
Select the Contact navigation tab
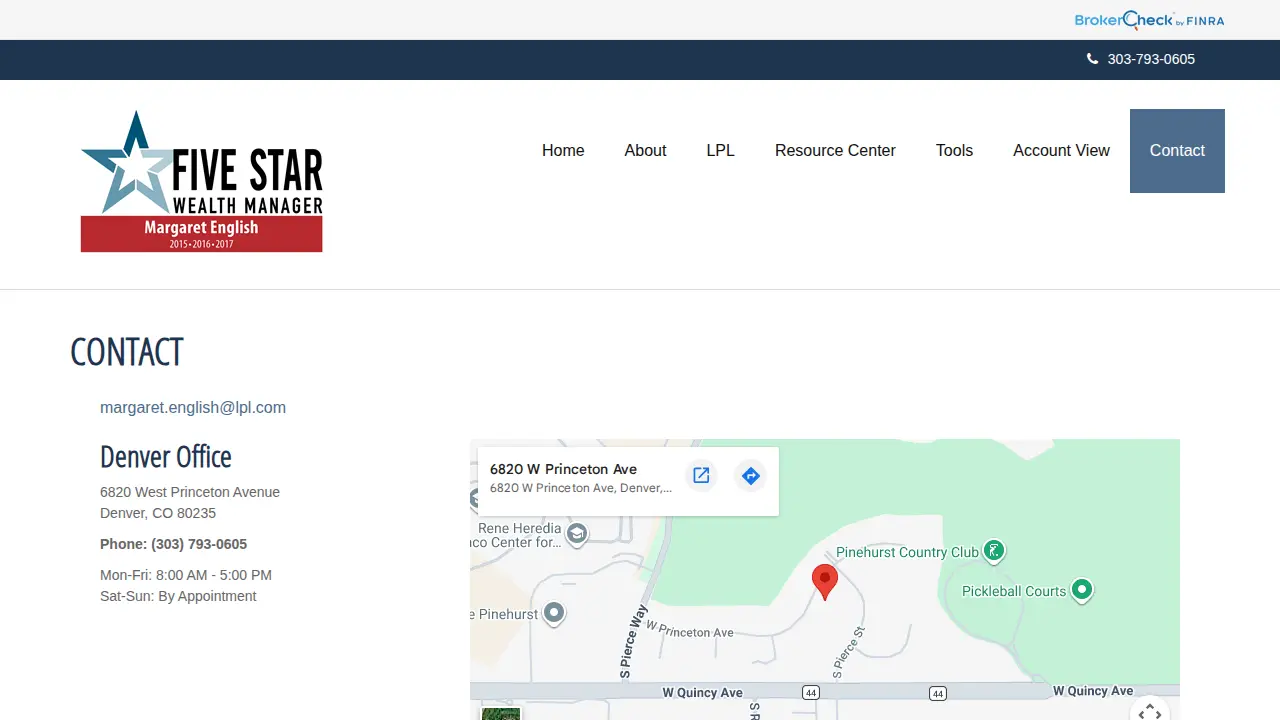(1177, 151)
